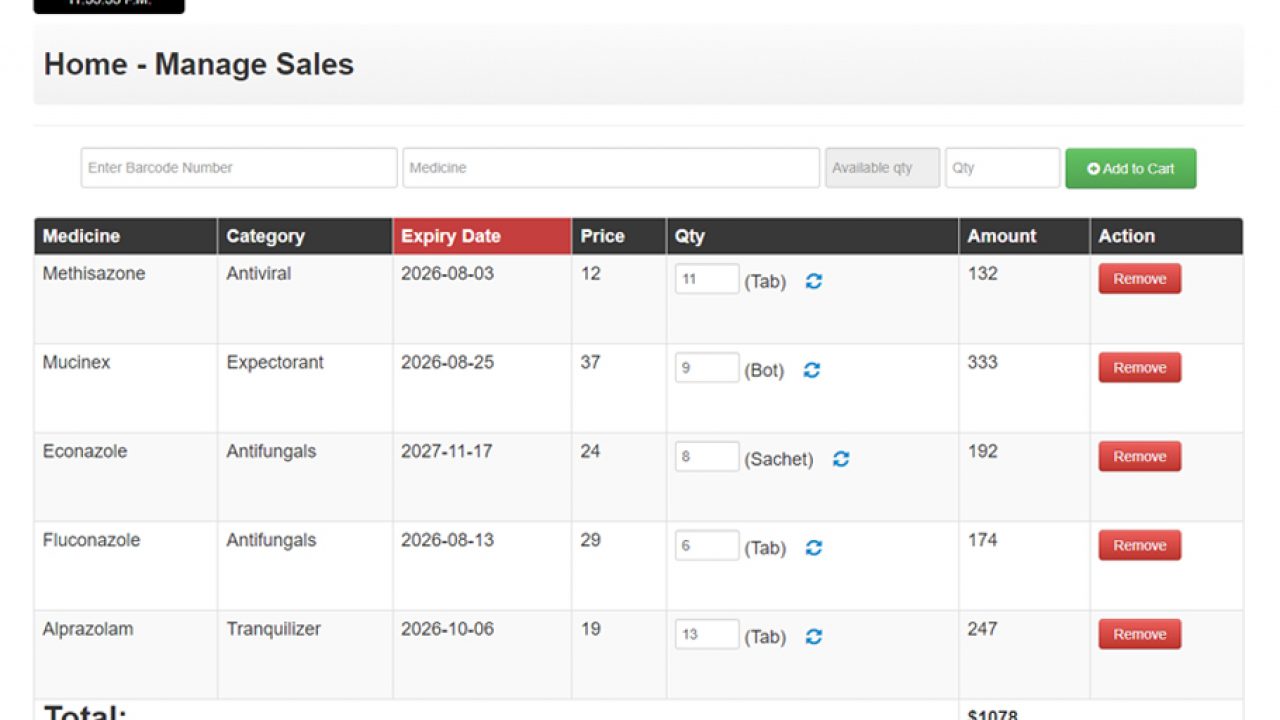Click Mucinex quantity box showing 9
Screen dimensions: 1280x720
pos(707,368)
